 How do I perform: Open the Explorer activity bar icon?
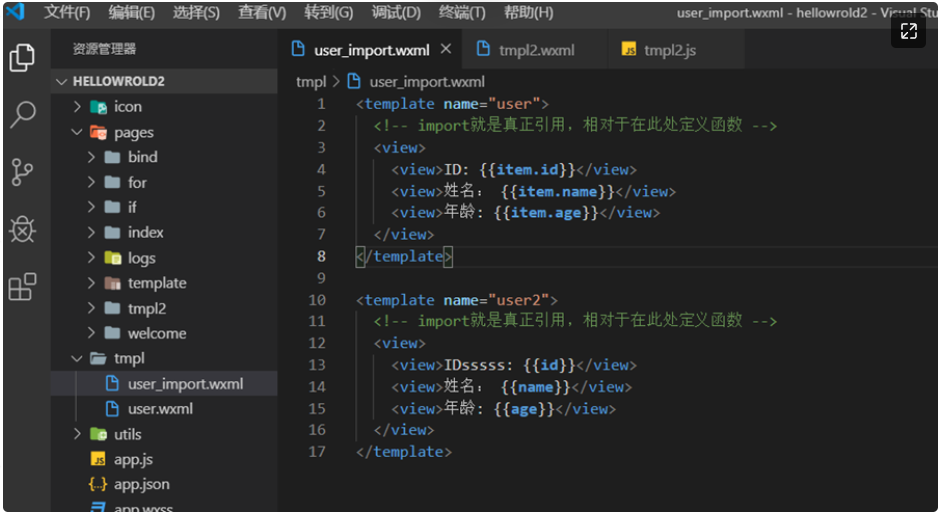pos(22,58)
